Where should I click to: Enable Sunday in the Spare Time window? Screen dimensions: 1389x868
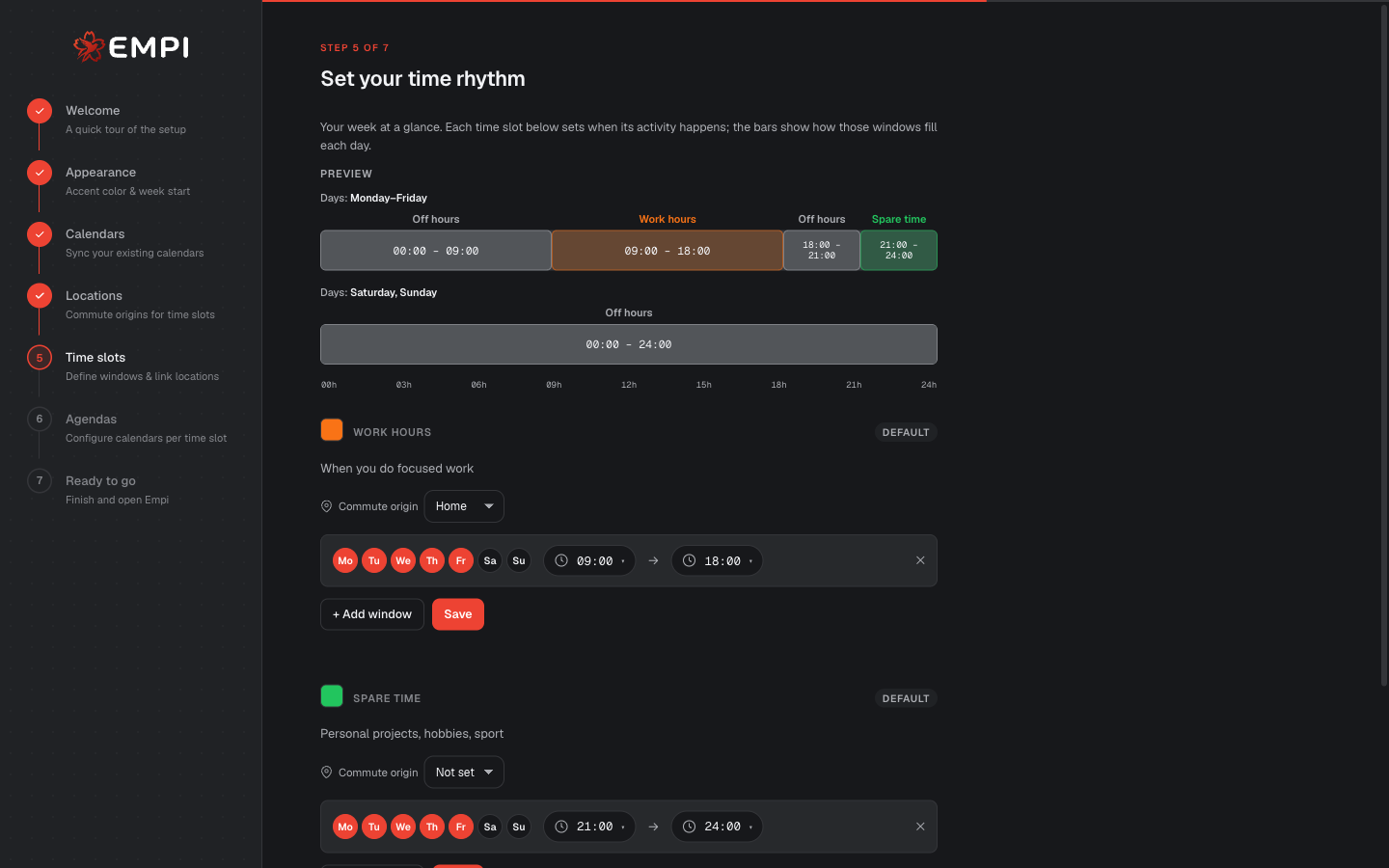tap(519, 827)
